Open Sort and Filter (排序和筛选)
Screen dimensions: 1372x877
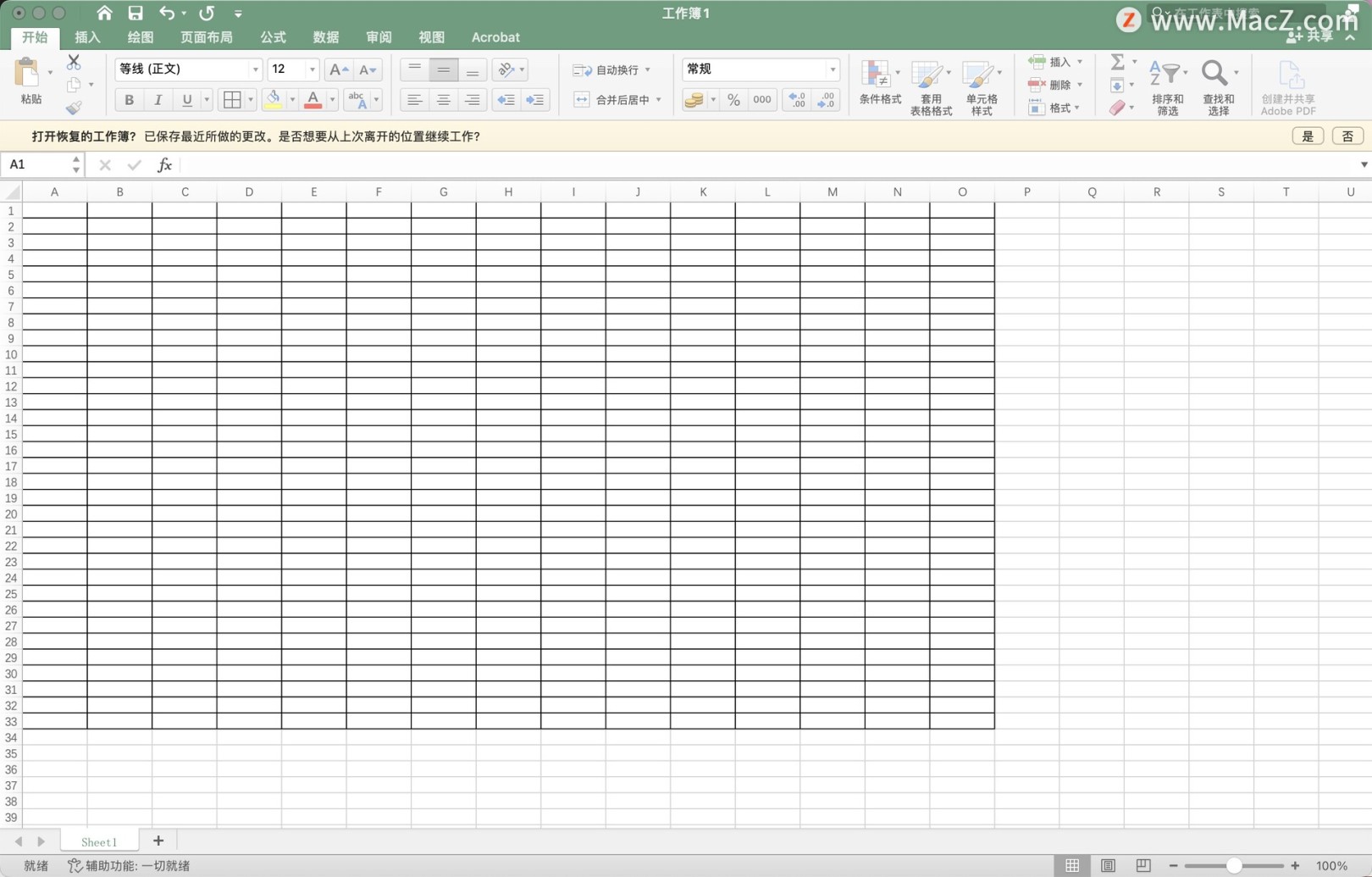point(1168,87)
